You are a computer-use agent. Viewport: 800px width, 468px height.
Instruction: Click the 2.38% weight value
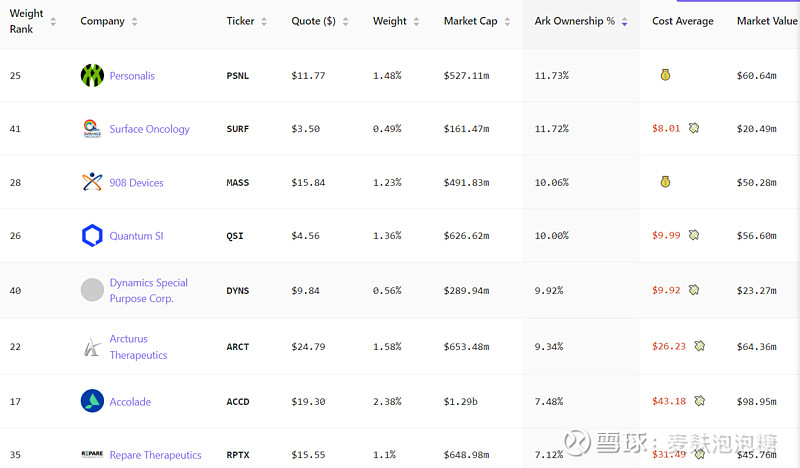387,402
